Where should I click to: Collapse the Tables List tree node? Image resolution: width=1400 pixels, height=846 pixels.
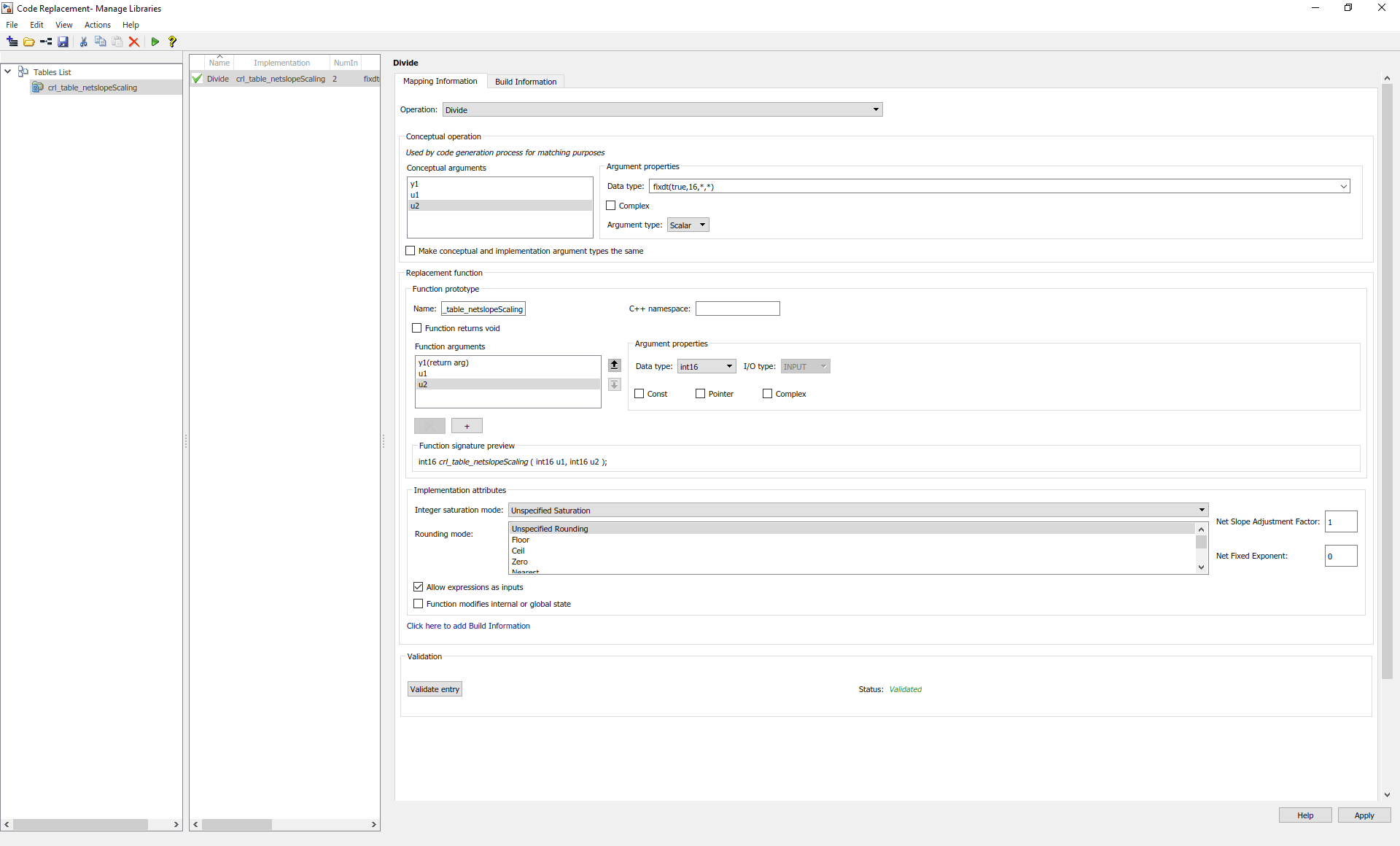[x=7, y=71]
